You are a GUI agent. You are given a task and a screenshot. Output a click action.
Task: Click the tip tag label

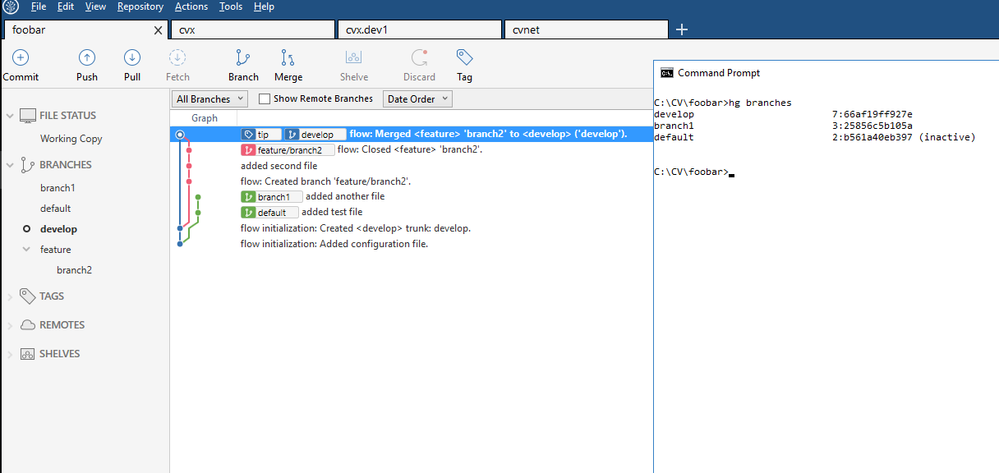pos(261,135)
